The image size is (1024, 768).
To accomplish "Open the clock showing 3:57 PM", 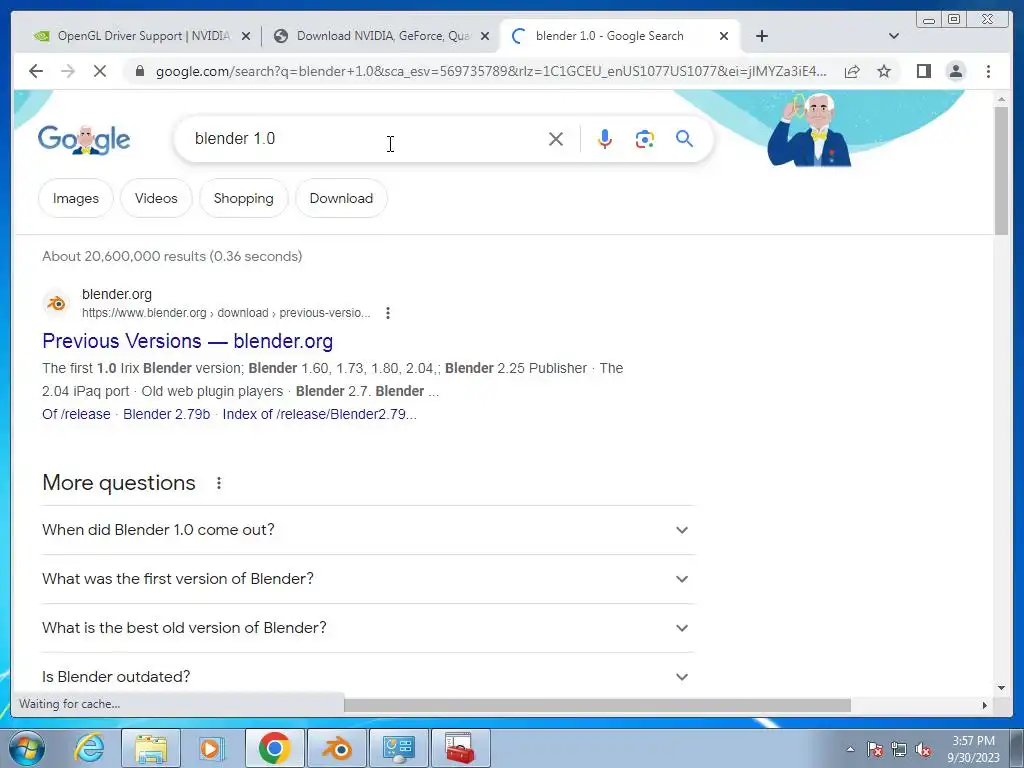I will pos(973,749).
